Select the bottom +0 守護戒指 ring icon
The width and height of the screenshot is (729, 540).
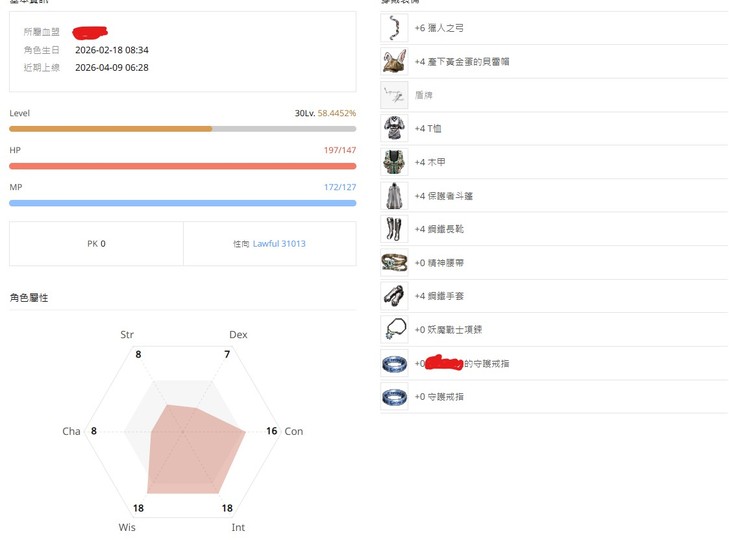(x=394, y=397)
